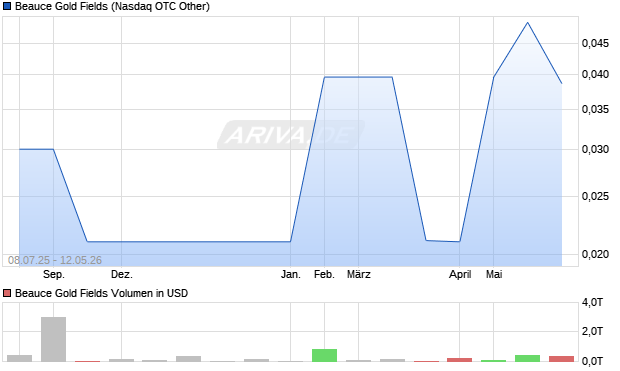Screen dimensions: 620x371
Task: Click the chart title 'Beauce Gold Fields (Nasdaq OTC Other)'
Action: [x=112, y=6]
